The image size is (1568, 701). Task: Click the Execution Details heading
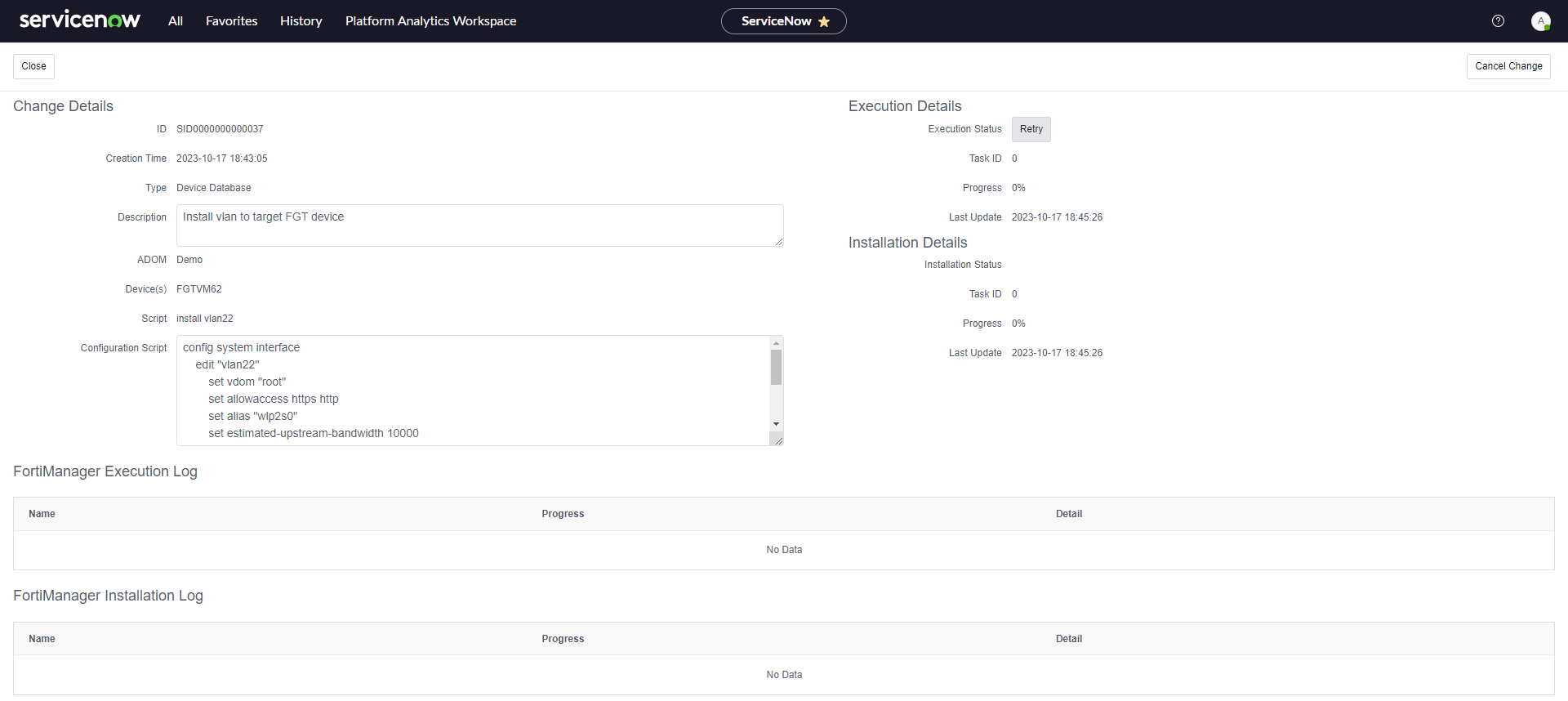(905, 106)
